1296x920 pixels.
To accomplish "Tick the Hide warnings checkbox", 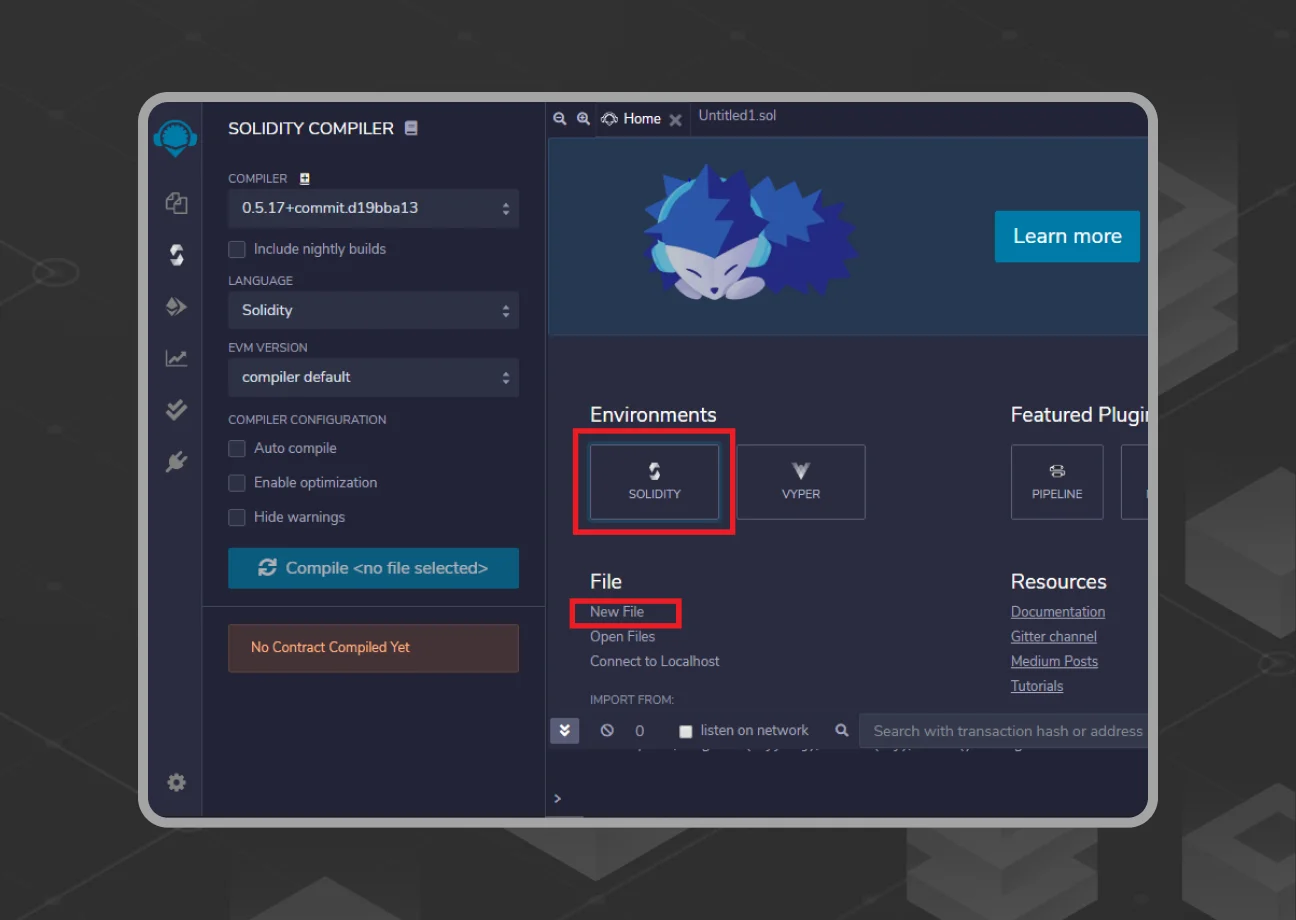I will 237,517.
